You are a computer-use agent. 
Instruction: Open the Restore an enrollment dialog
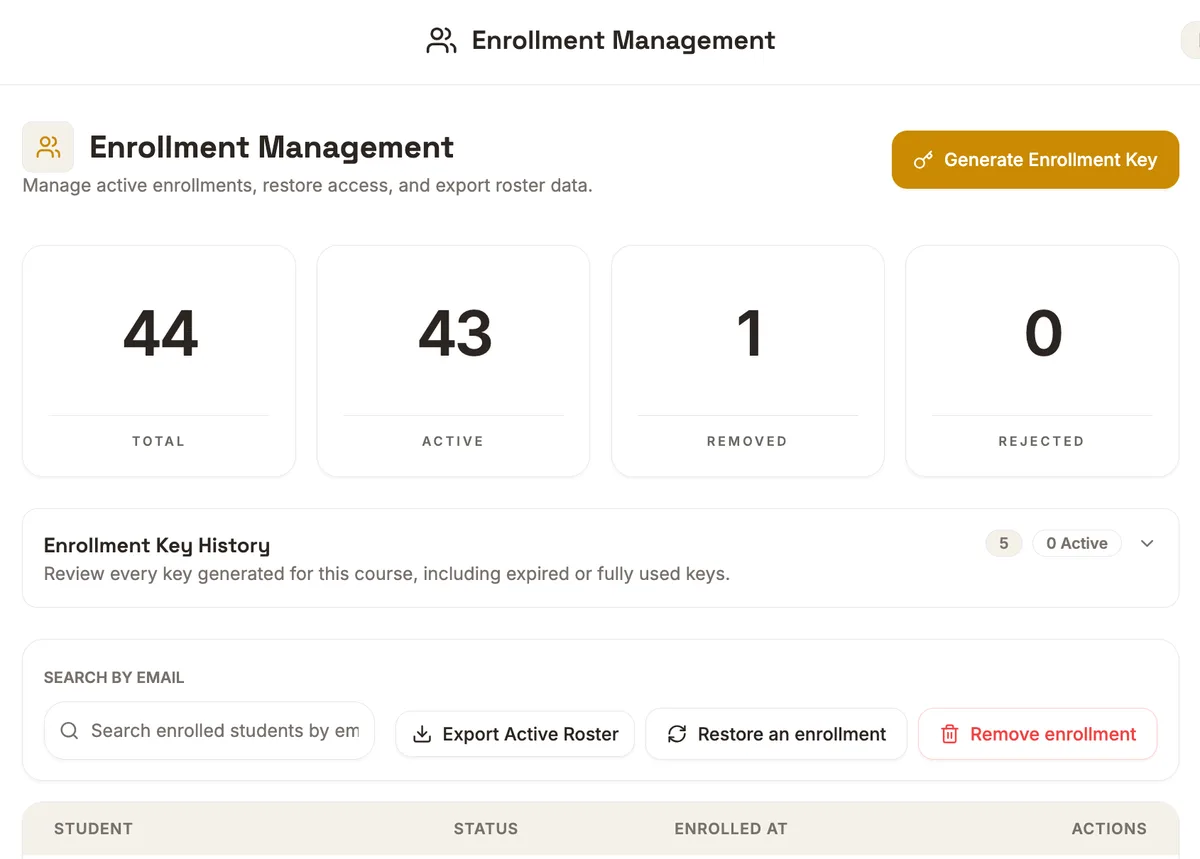776,734
